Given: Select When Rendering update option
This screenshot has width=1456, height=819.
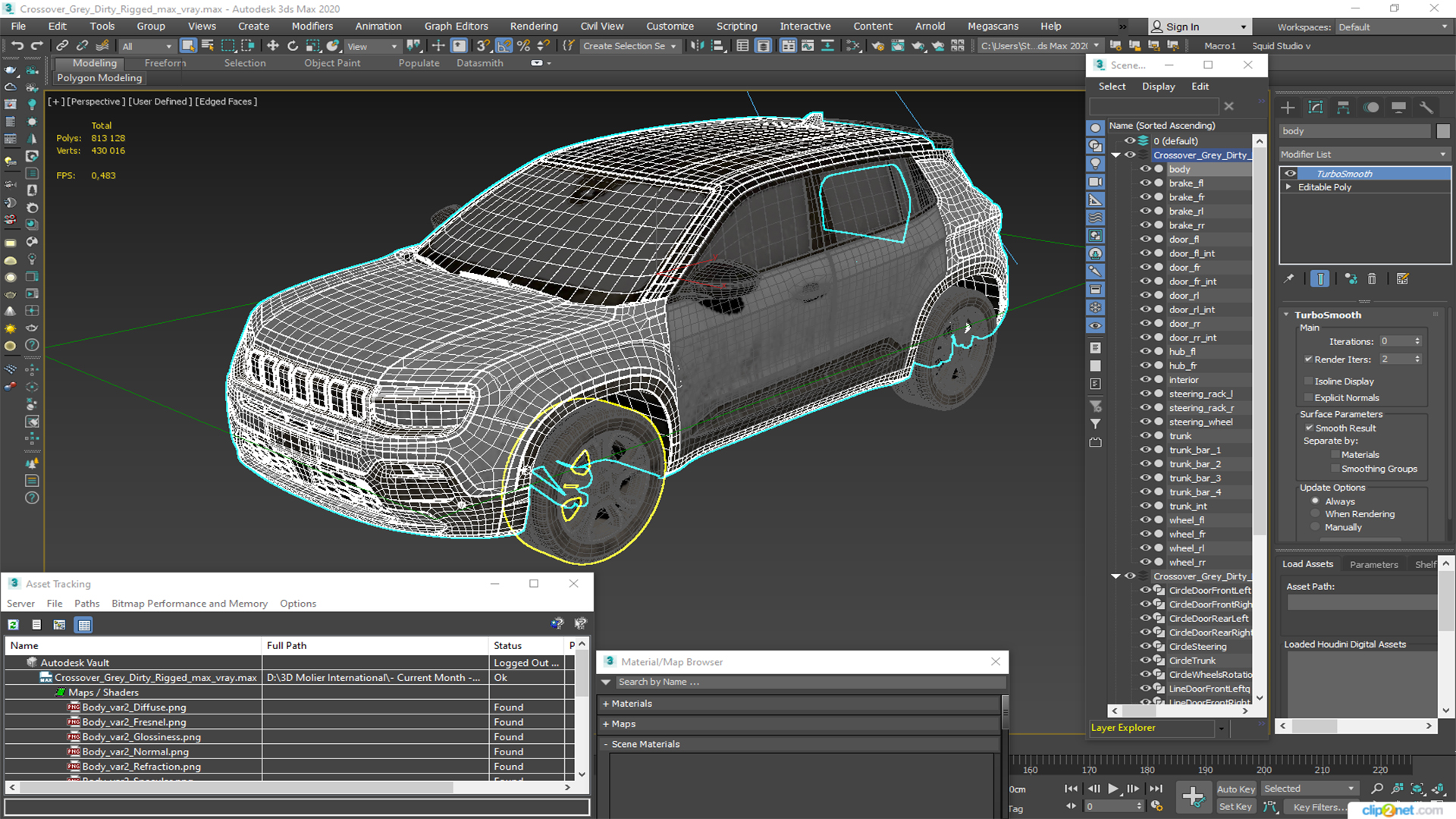Looking at the screenshot, I should coord(1315,514).
